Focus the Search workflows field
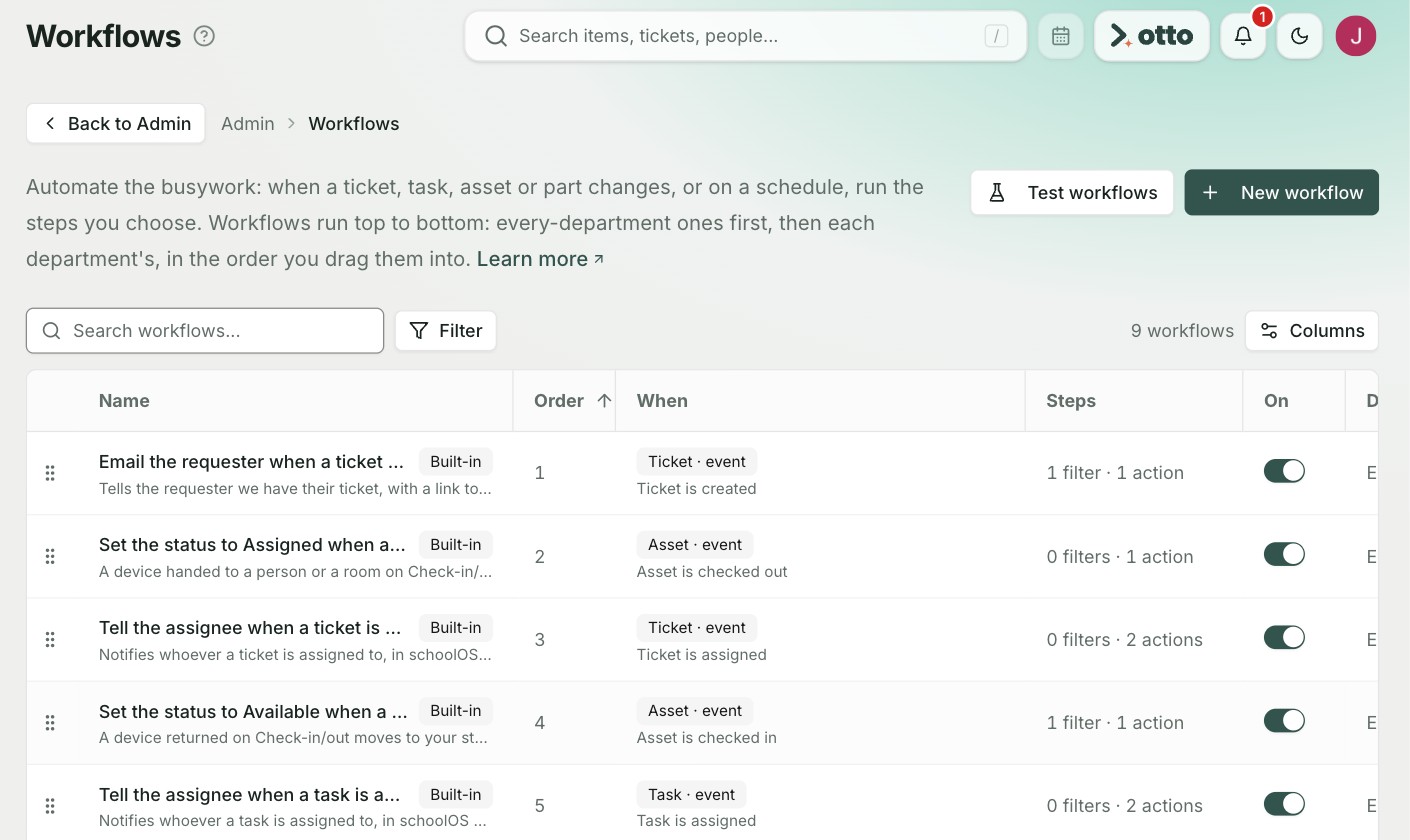1410x840 pixels. click(205, 331)
